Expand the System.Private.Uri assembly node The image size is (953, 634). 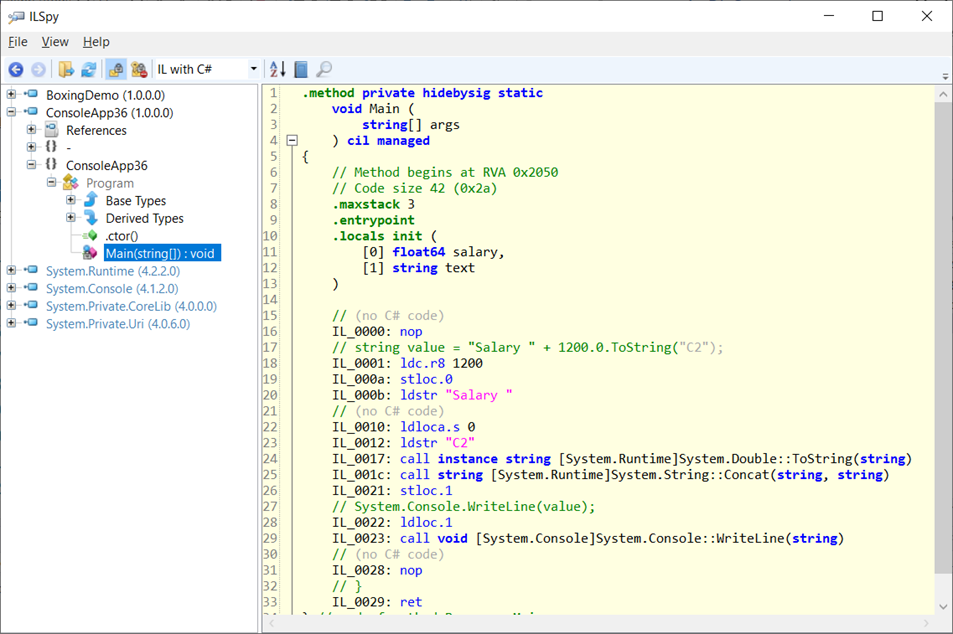[x=11, y=323]
